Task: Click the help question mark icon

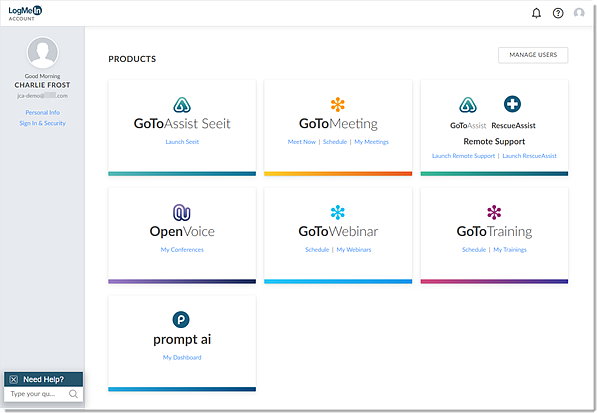Action: [x=558, y=13]
